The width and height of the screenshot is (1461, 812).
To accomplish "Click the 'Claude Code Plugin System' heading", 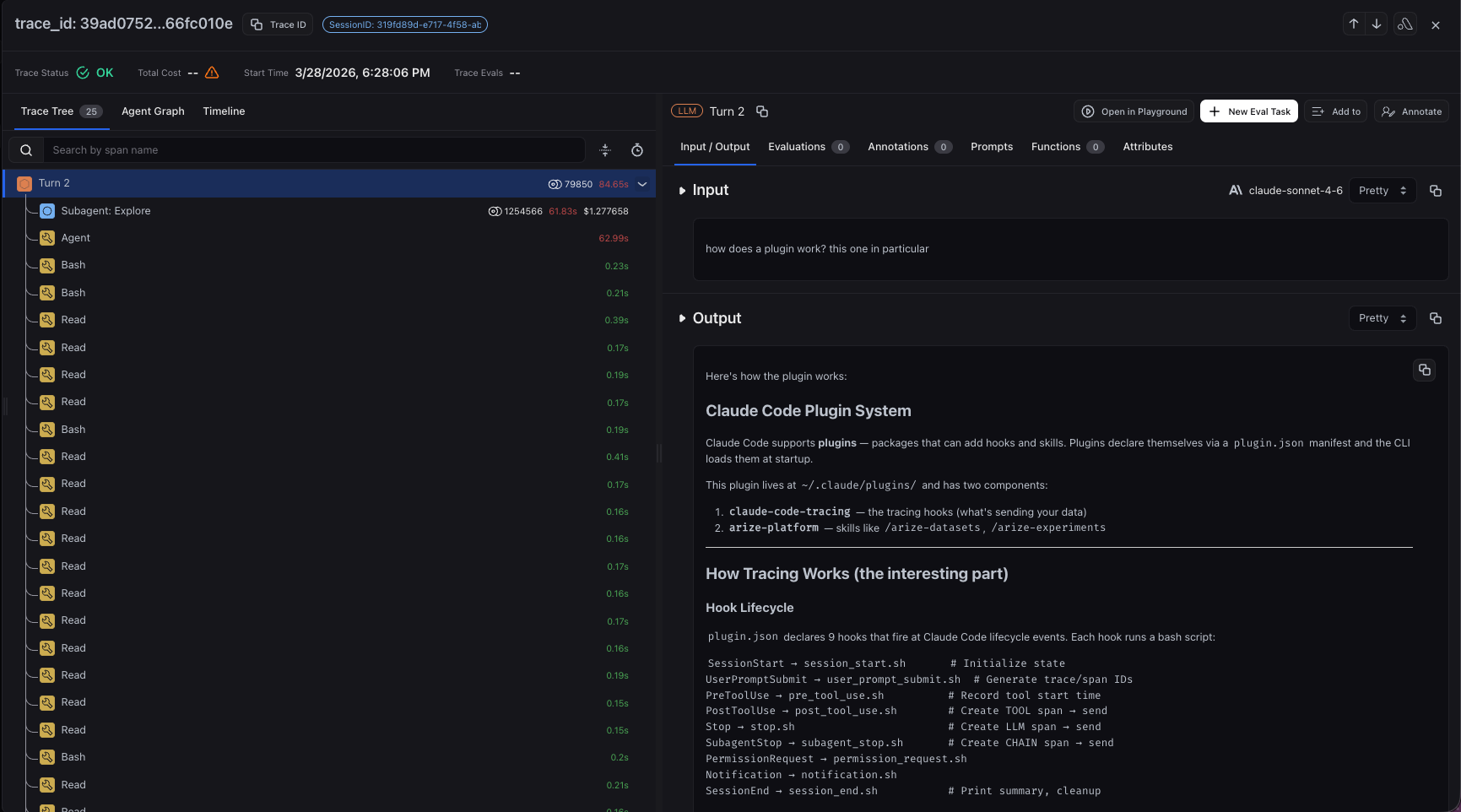I will tap(809, 411).
